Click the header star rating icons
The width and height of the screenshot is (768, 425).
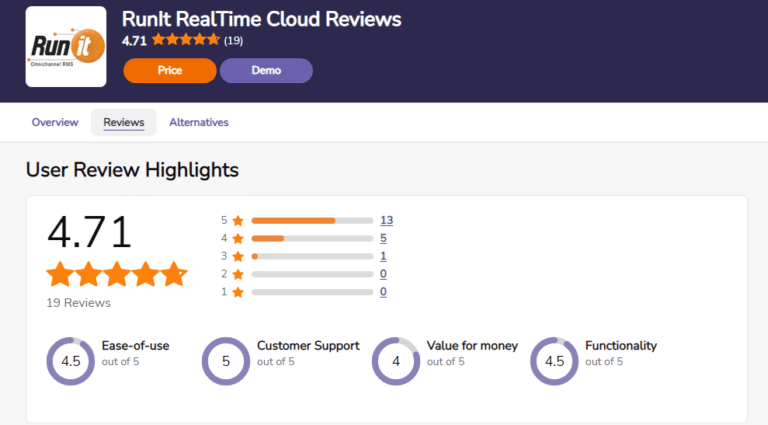click(x=186, y=41)
